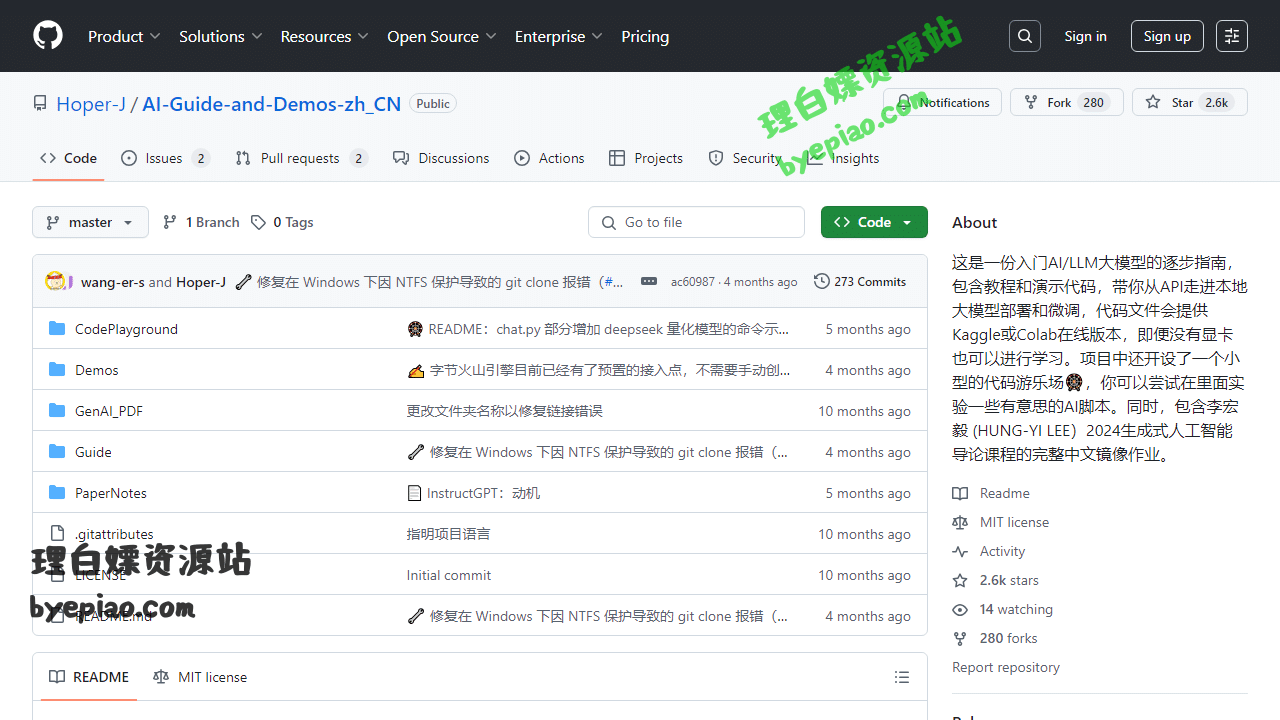This screenshot has height=720, width=1280.
Task: Switch to the Pull requests tab
Action: [301, 158]
